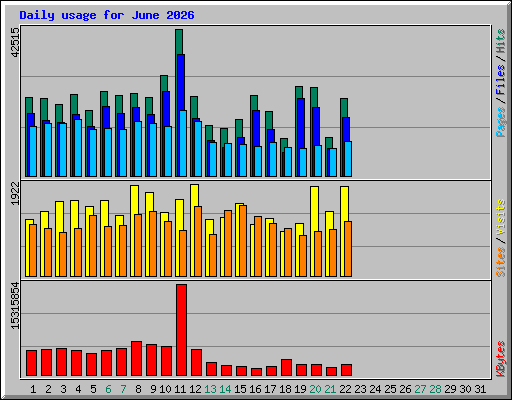Viewport: 512px width, 400px height.
Task: Click the 'Daily usage for June 2026' title
Action: 107,15
